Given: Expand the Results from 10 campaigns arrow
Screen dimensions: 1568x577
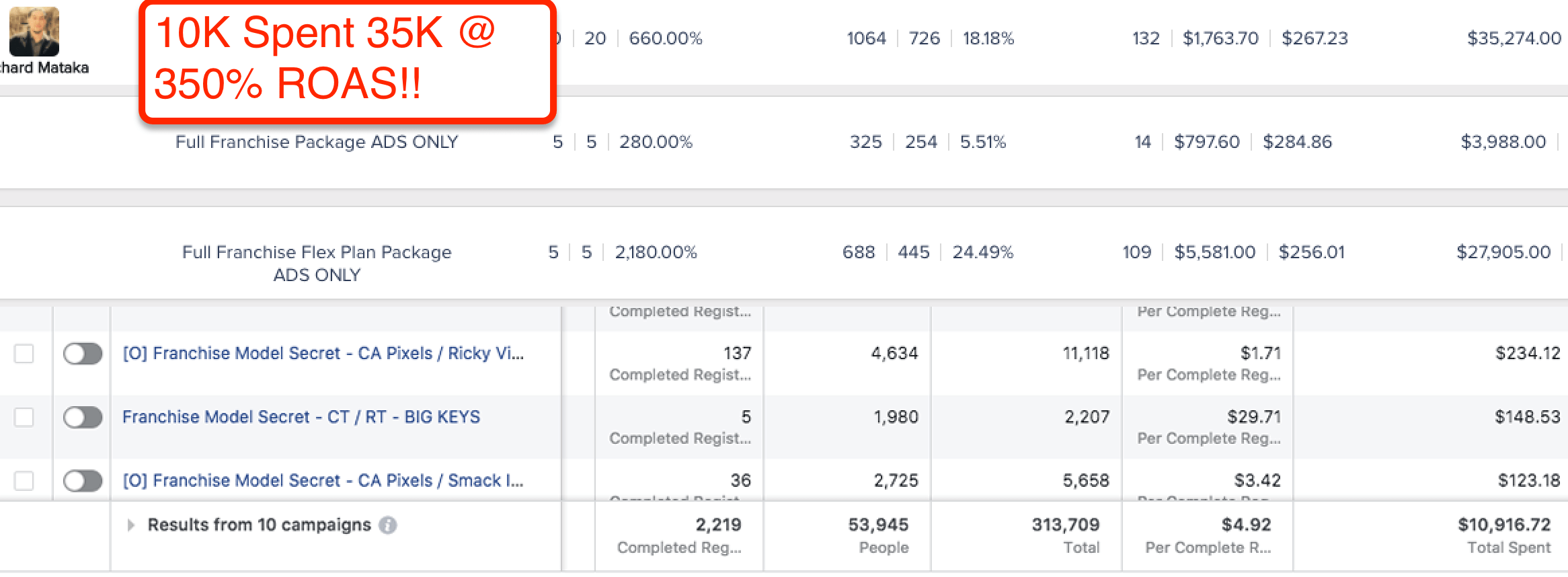Looking at the screenshot, I should click(131, 525).
